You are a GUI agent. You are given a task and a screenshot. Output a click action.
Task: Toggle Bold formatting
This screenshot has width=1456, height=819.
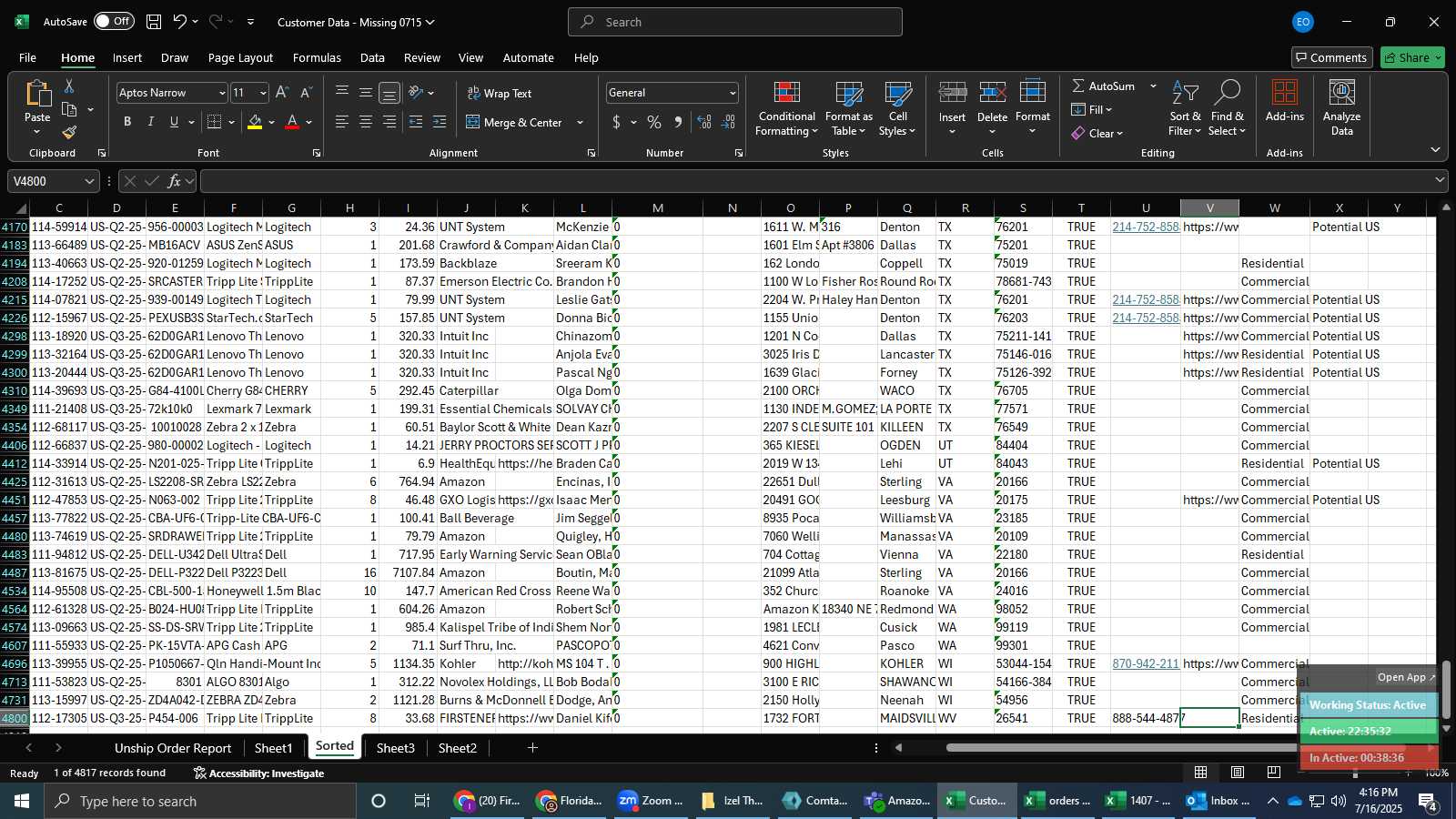[127, 122]
